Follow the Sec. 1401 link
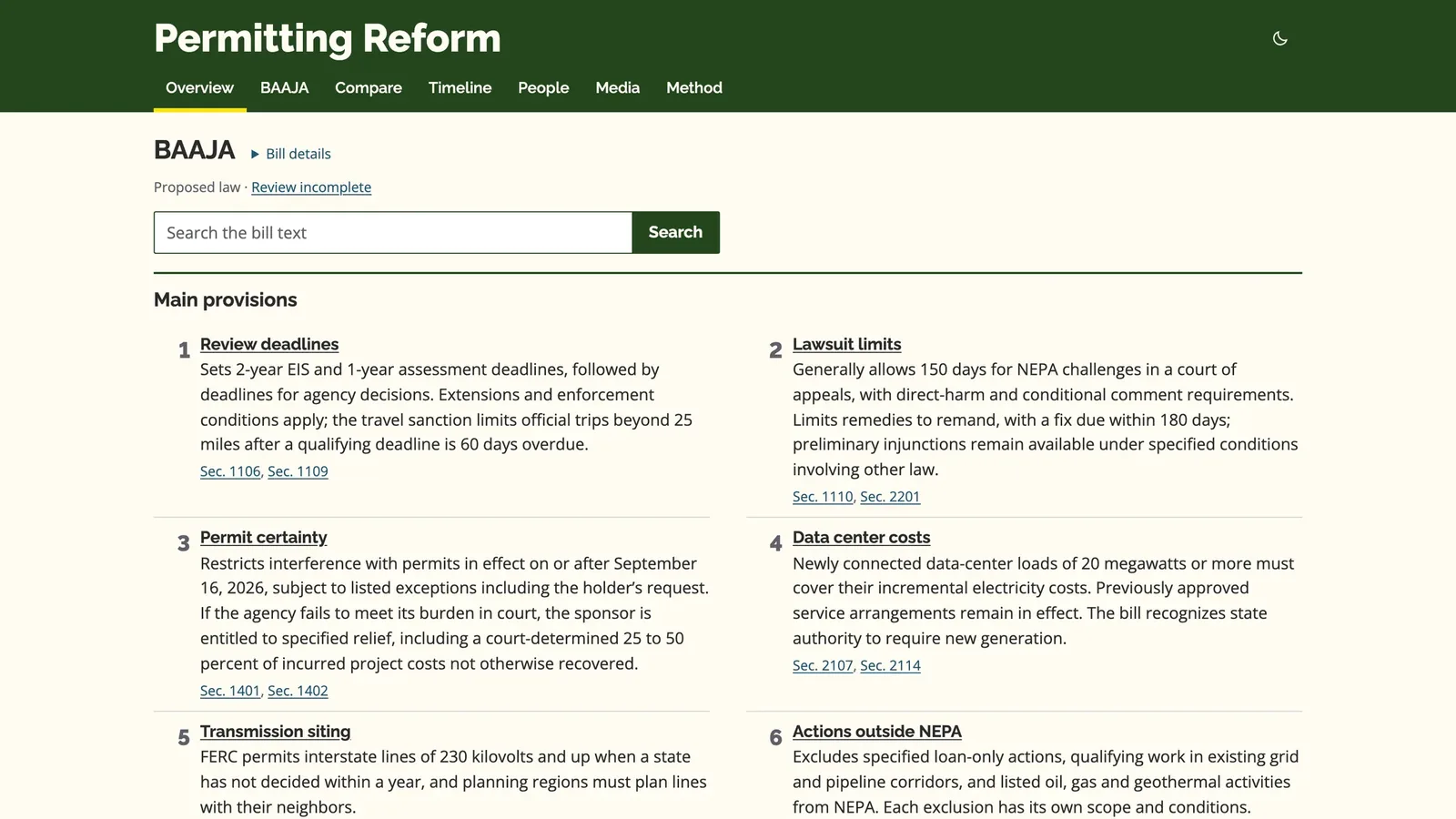 [230, 691]
